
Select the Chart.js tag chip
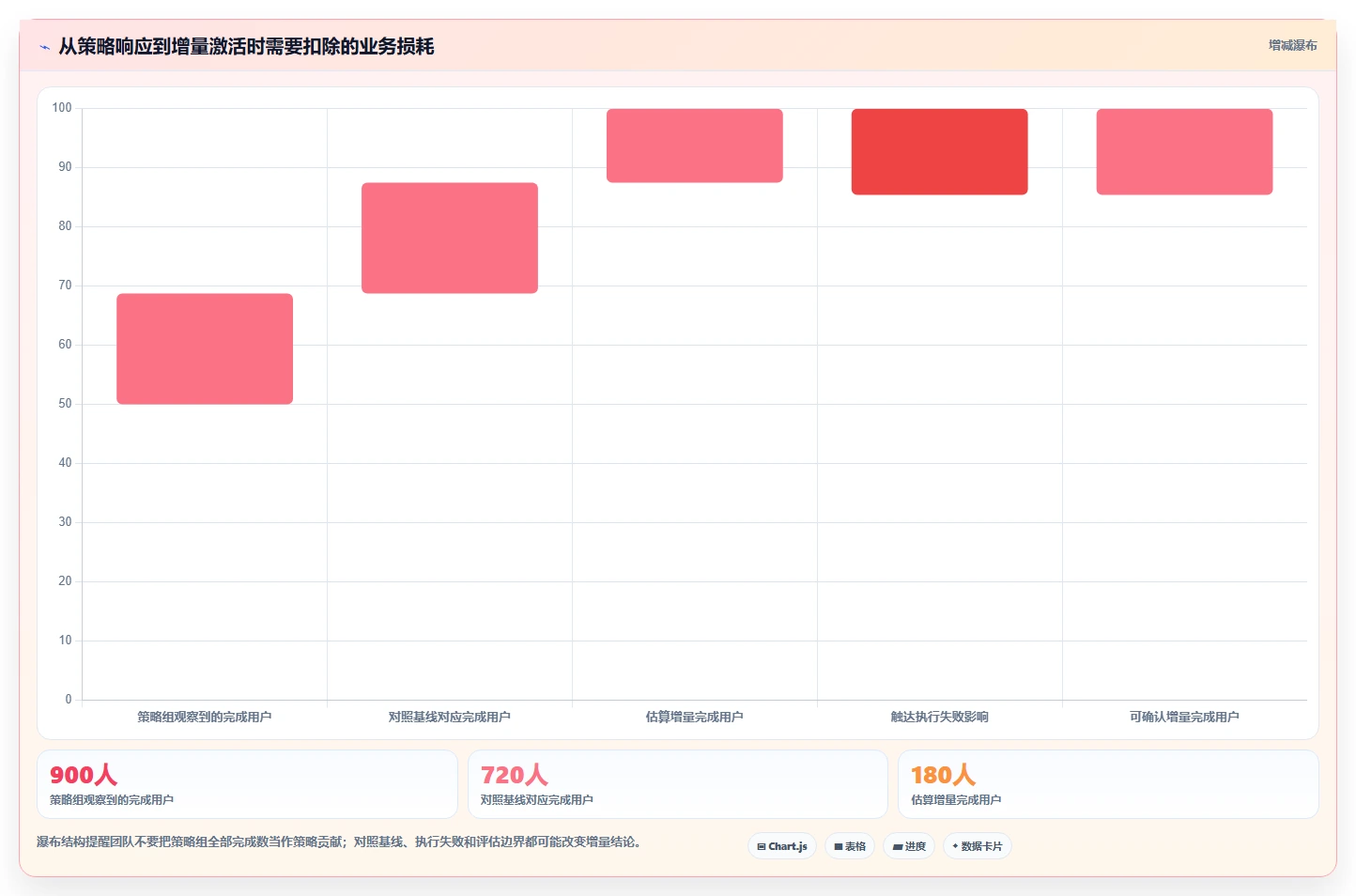tap(782, 846)
